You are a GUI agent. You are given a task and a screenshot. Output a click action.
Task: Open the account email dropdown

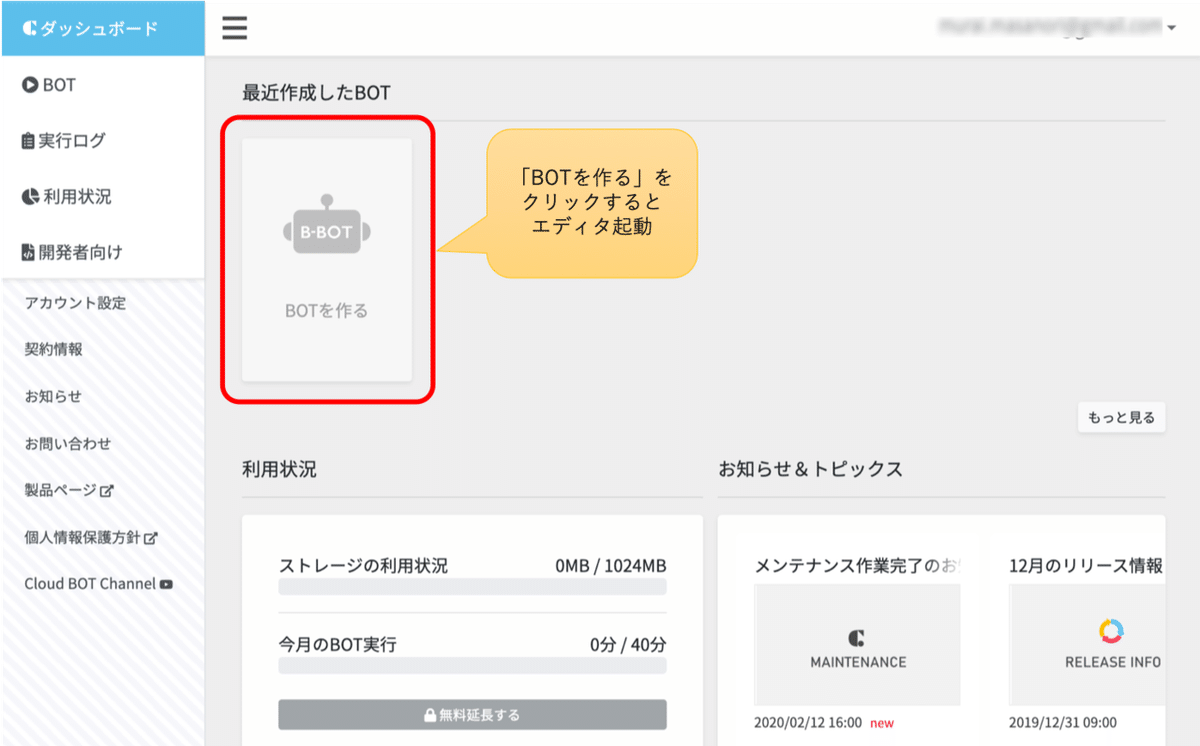click(1170, 28)
